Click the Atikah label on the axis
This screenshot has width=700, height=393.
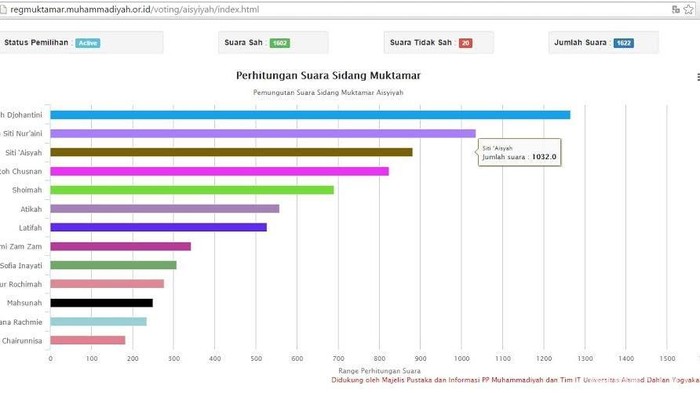[31, 209]
